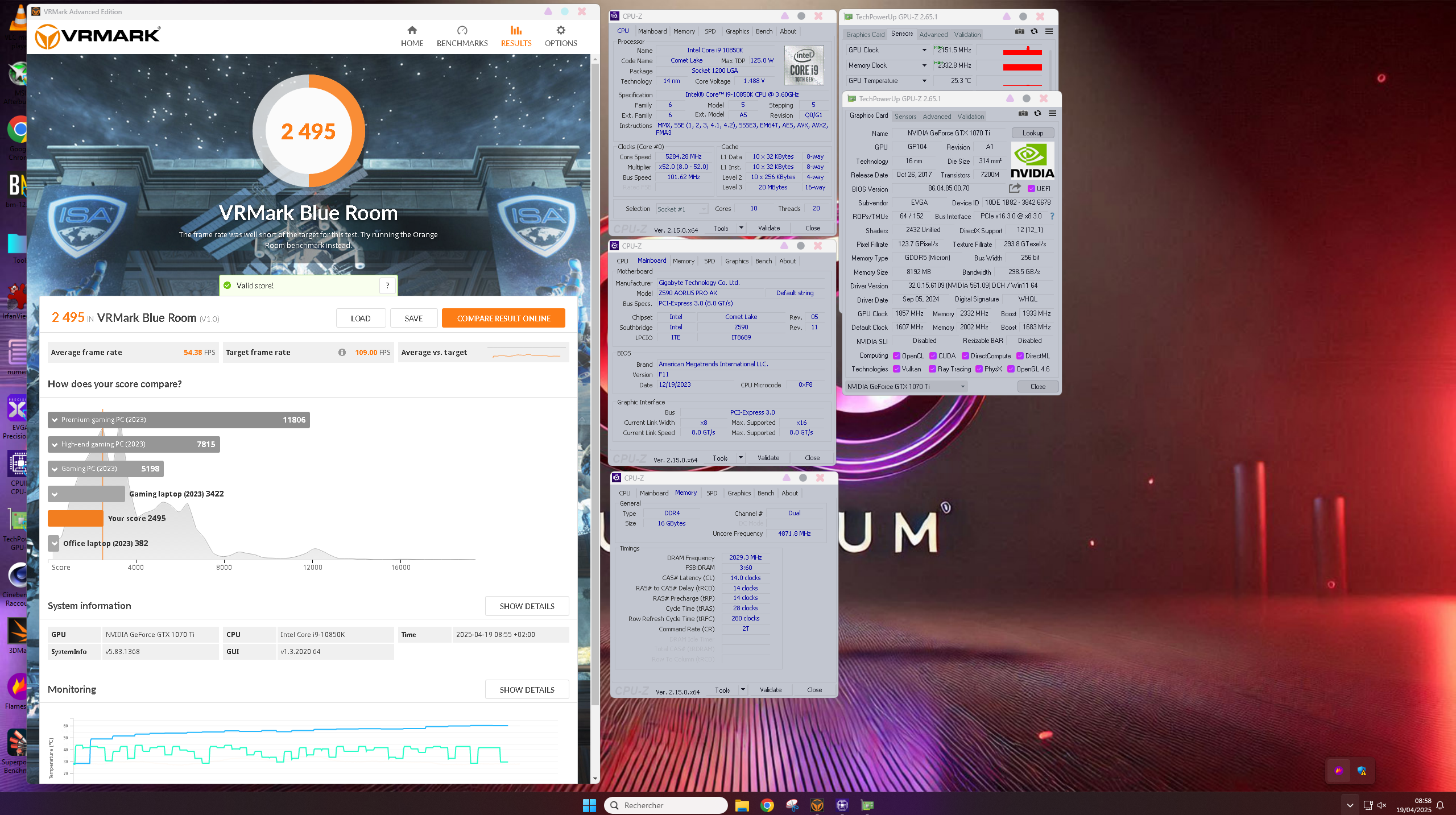
Task: Click LOAD button in VRMark
Action: coord(361,318)
